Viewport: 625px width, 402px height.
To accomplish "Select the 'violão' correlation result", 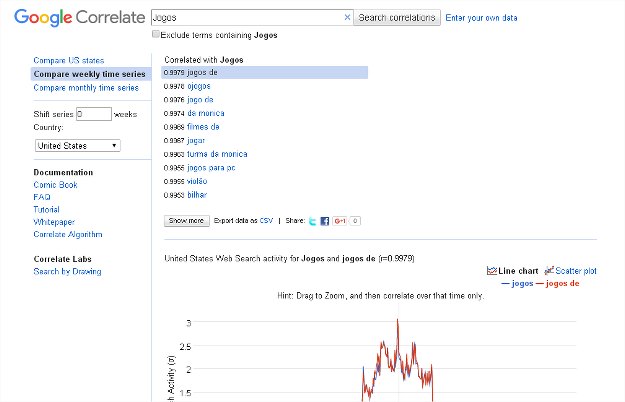I will pos(197,181).
